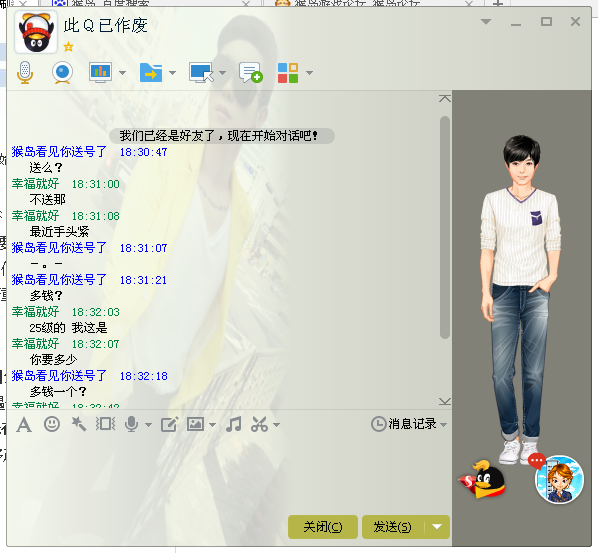
Task: Expand the send picture dropdown arrow
Action: (212, 424)
